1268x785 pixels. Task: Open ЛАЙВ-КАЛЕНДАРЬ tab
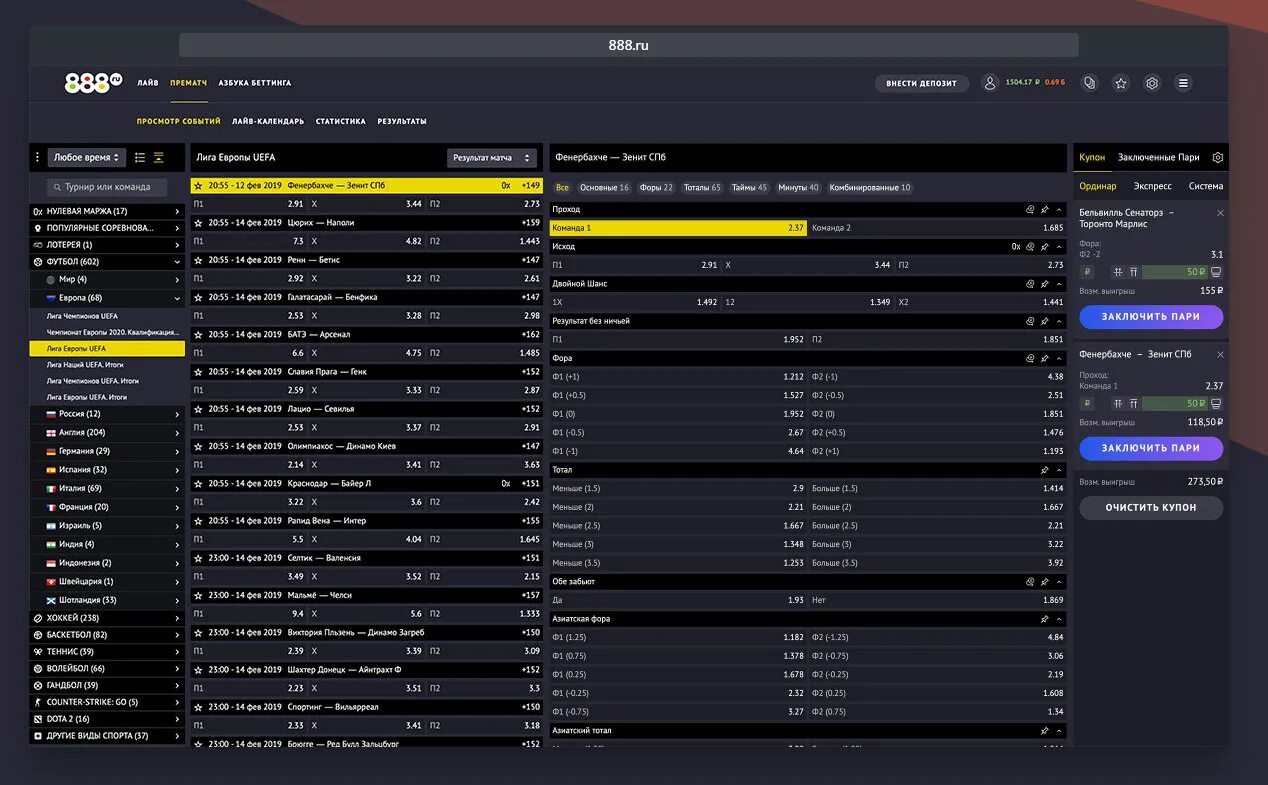(268, 121)
